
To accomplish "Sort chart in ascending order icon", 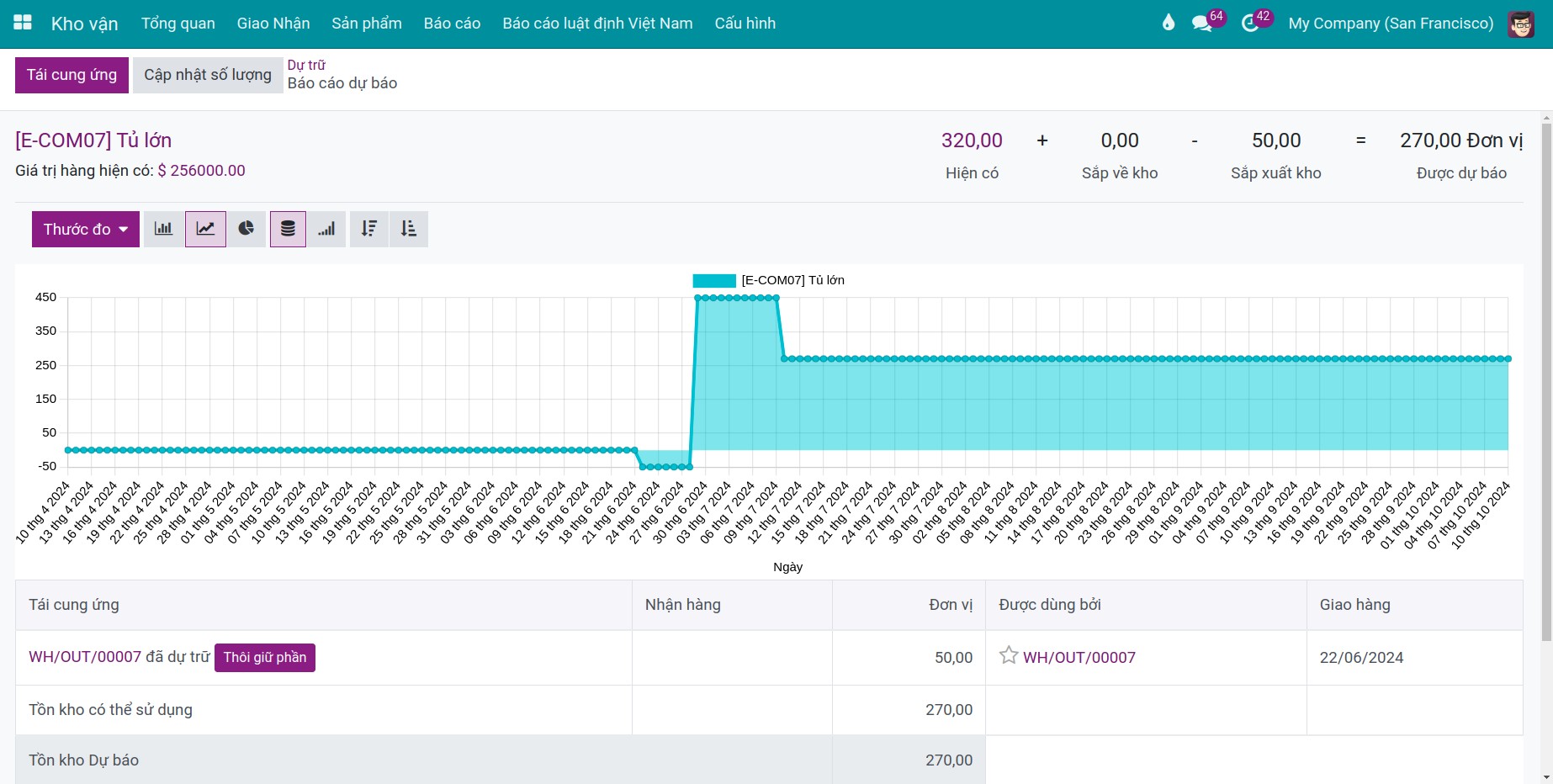I will (409, 229).
